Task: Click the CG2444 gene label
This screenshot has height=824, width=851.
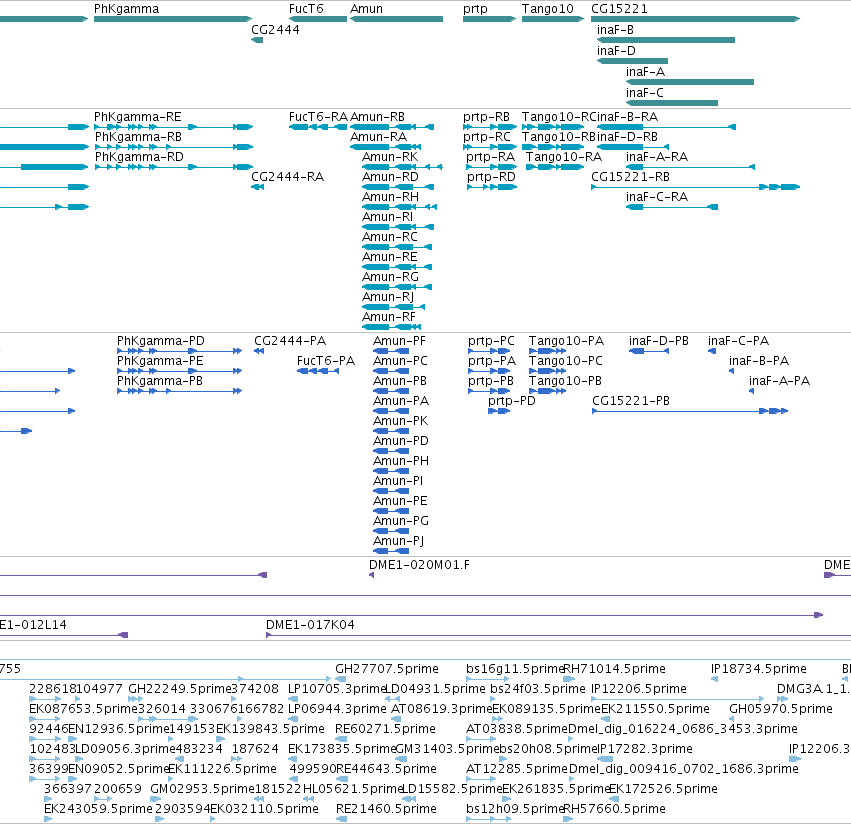Action: pos(275,30)
